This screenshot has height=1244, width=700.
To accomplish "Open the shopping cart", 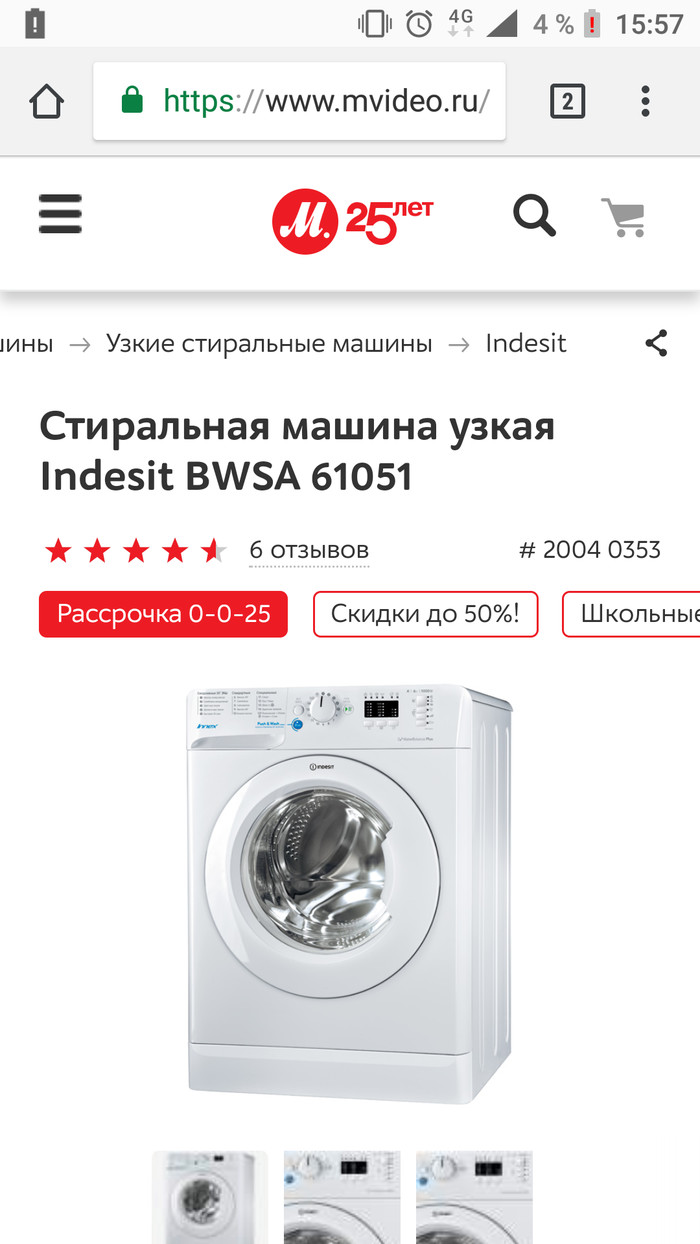I will tap(624, 217).
